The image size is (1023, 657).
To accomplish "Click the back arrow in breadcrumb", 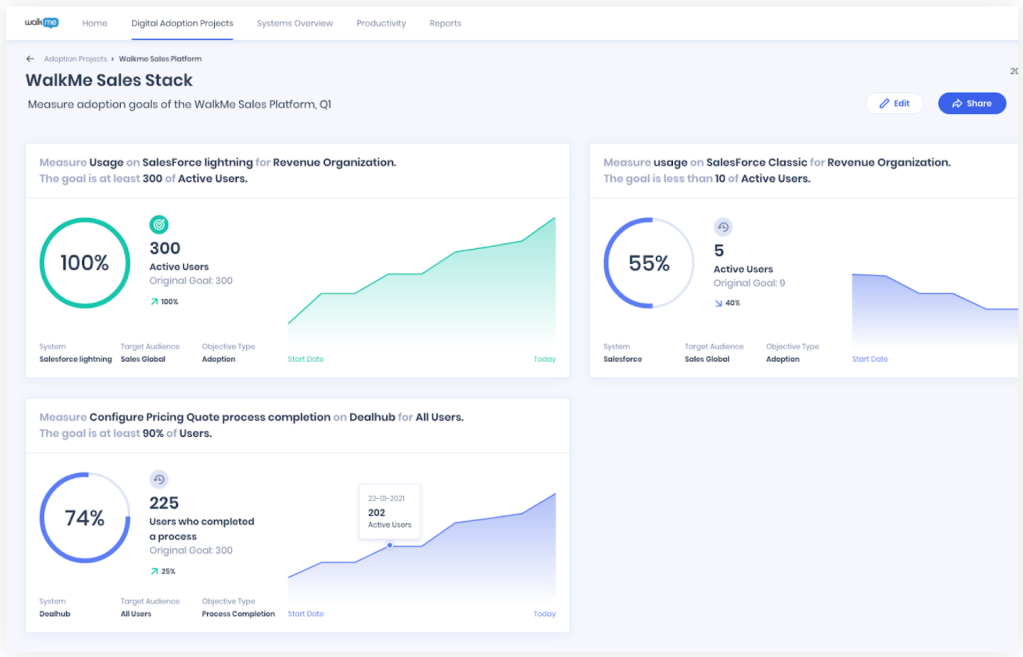I will pos(30,59).
